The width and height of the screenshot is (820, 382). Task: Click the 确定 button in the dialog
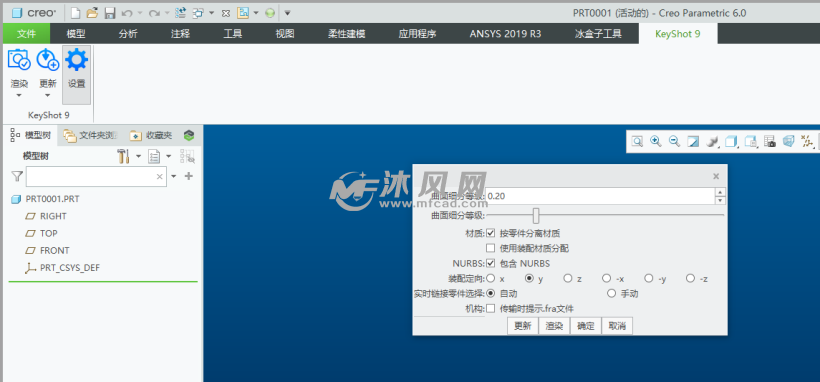pyautogui.click(x=586, y=326)
